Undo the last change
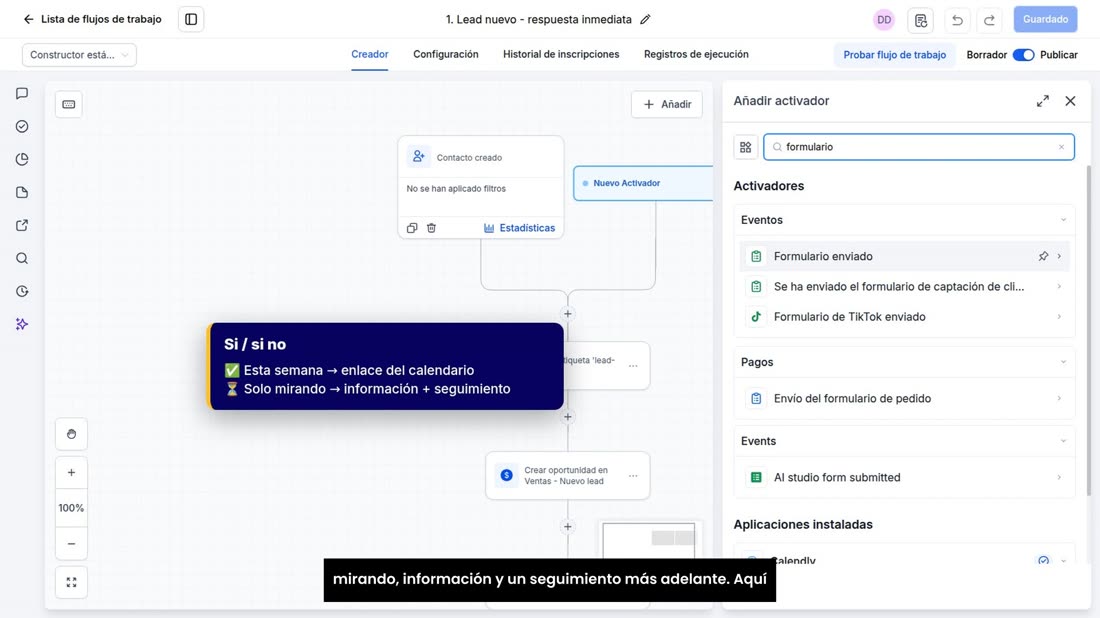The image size is (1100, 618). point(957,20)
